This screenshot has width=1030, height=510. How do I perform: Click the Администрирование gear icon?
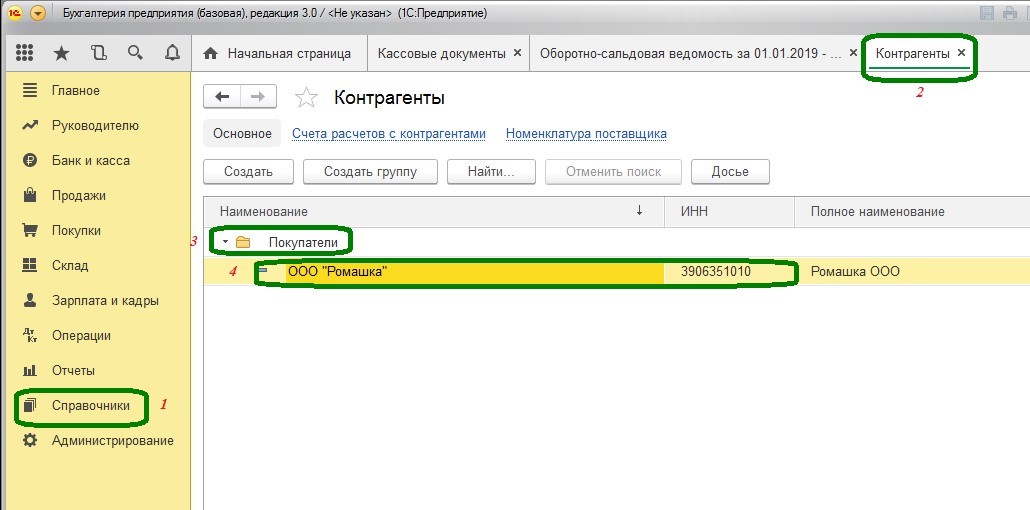click(x=30, y=440)
